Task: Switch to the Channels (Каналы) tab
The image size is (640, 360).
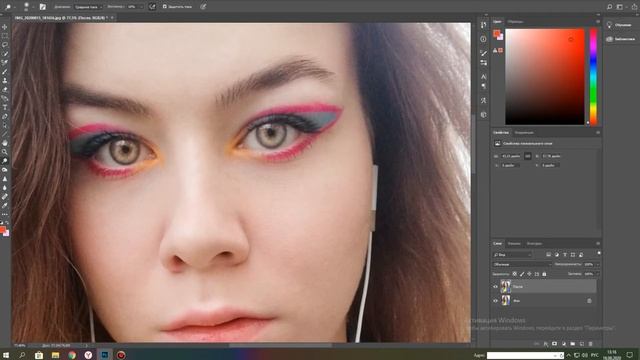Action: click(x=514, y=244)
